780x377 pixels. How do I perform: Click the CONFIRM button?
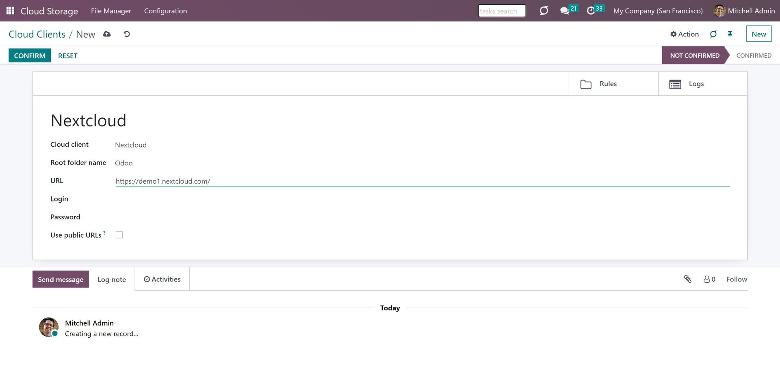(x=30, y=56)
